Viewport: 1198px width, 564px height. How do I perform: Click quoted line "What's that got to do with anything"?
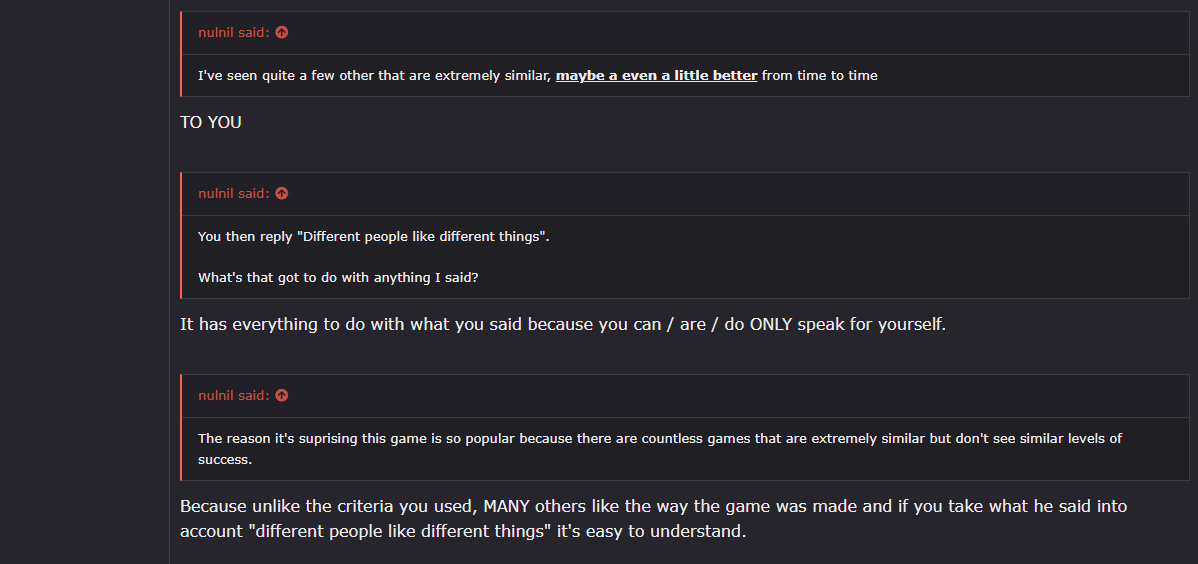[338, 277]
